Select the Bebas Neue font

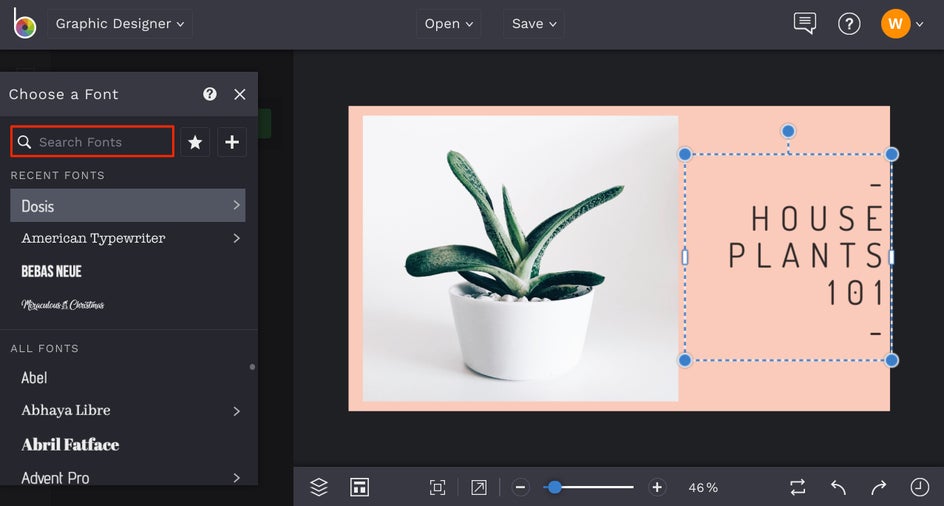point(52,271)
